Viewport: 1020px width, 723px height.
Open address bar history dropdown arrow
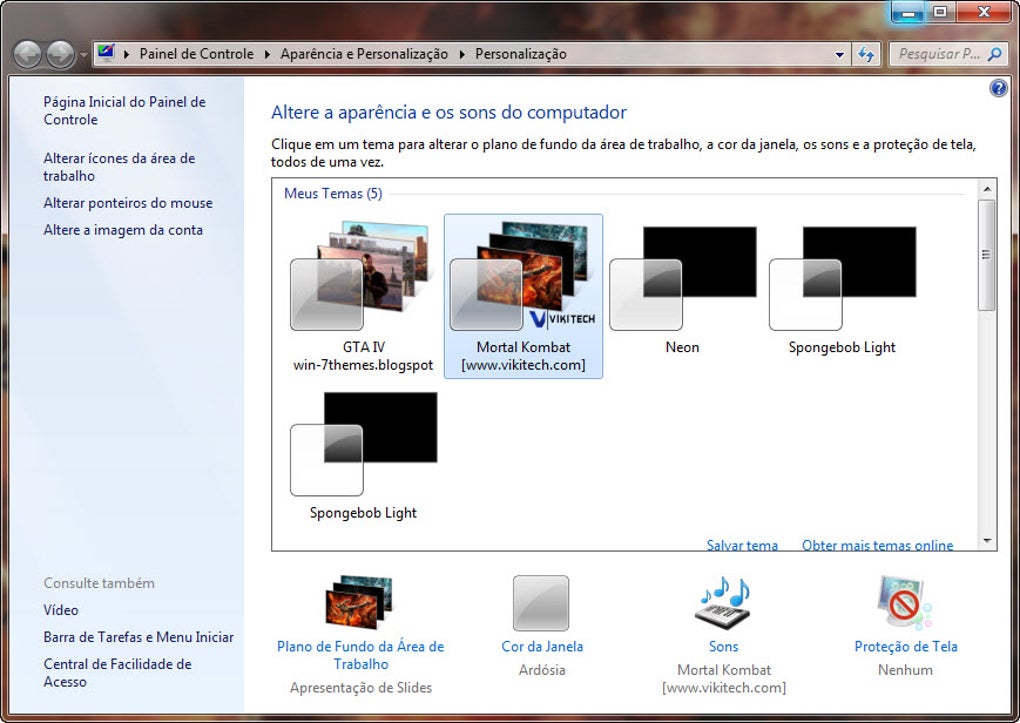(839, 55)
